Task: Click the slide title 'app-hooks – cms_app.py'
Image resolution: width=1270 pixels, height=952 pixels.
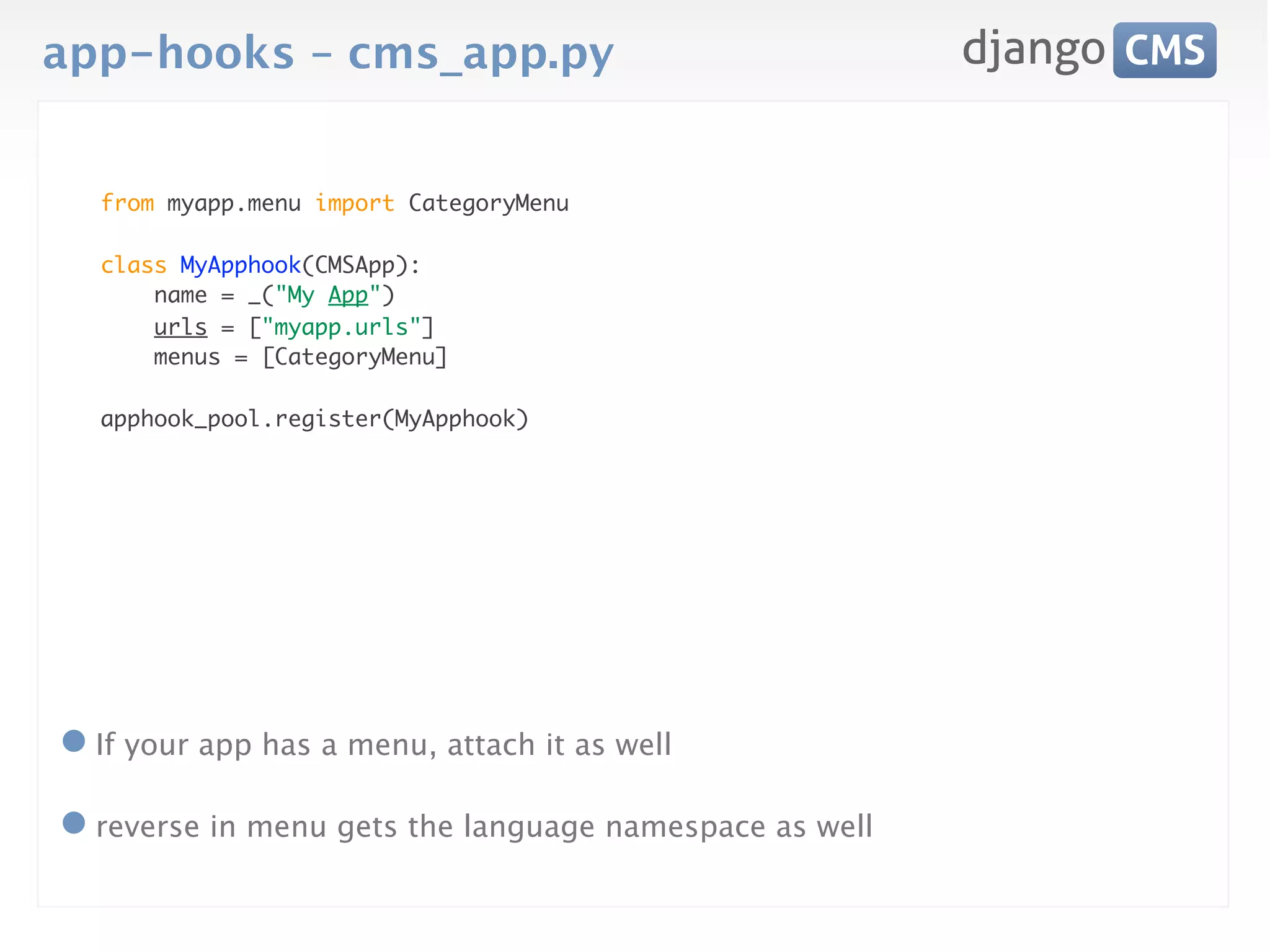Action: coord(328,54)
